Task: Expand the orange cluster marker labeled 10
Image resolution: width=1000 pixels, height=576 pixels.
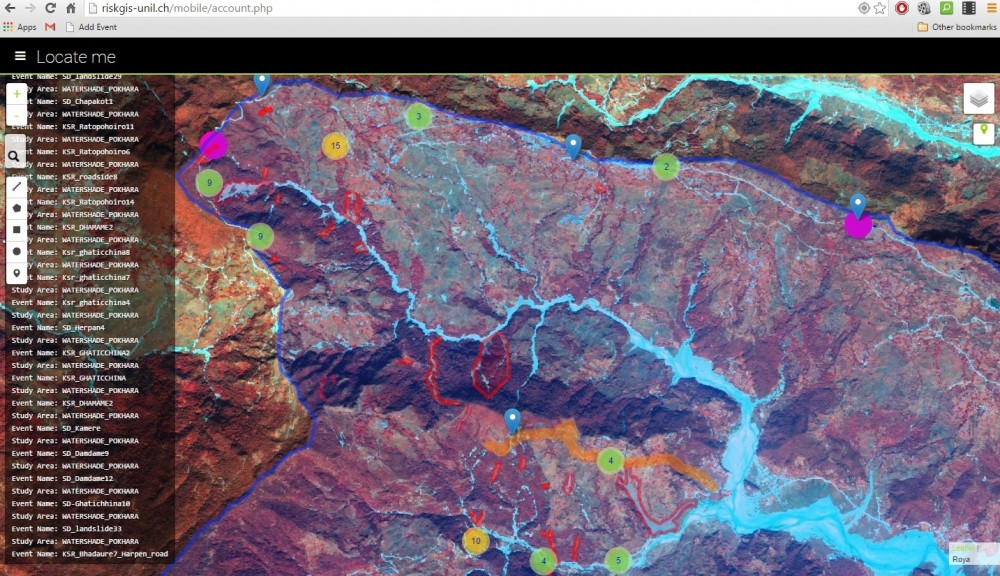Action: [476, 541]
